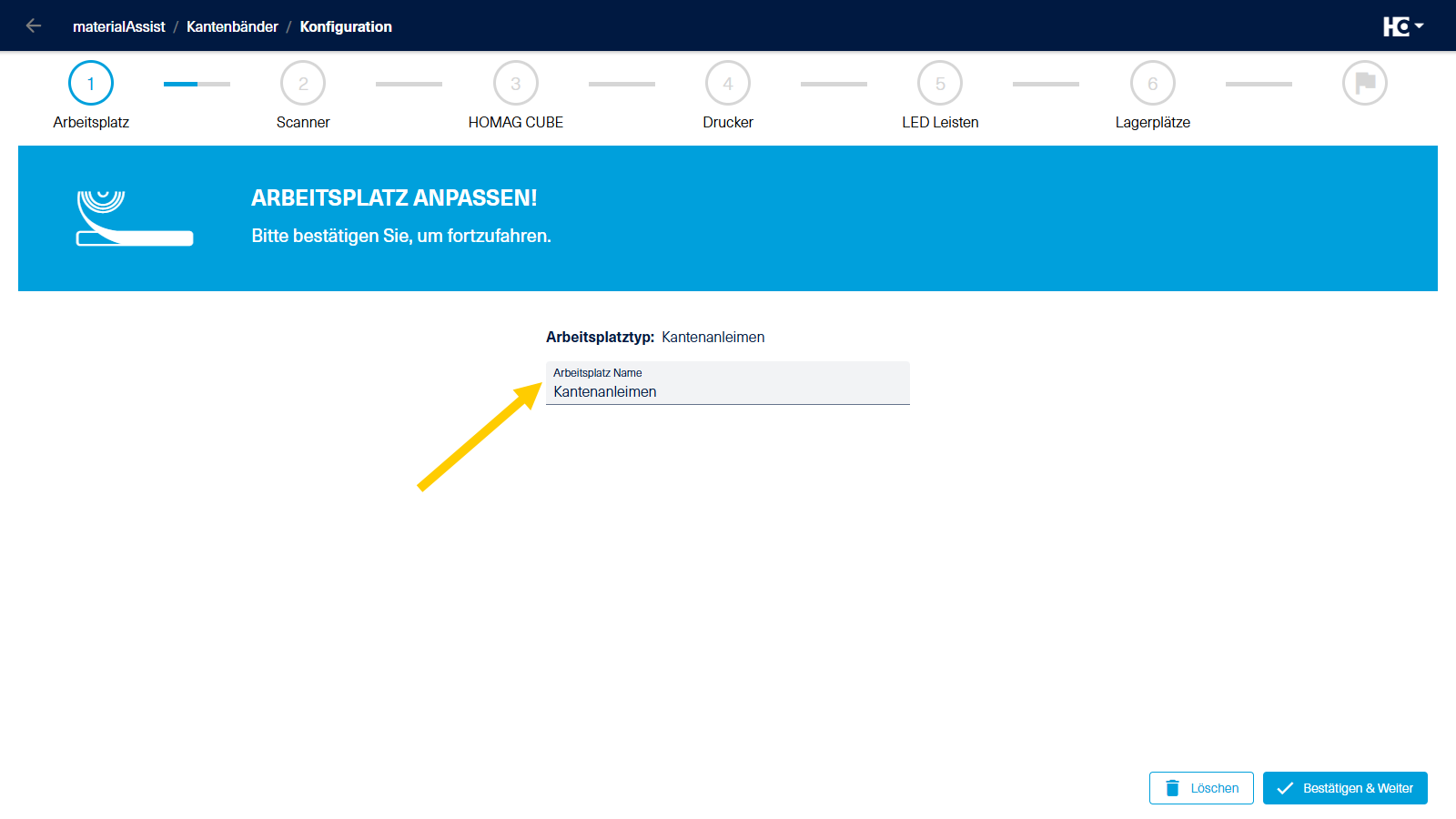
Task: Click the progress bar after step 1
Action: click(x=197, y=84)
